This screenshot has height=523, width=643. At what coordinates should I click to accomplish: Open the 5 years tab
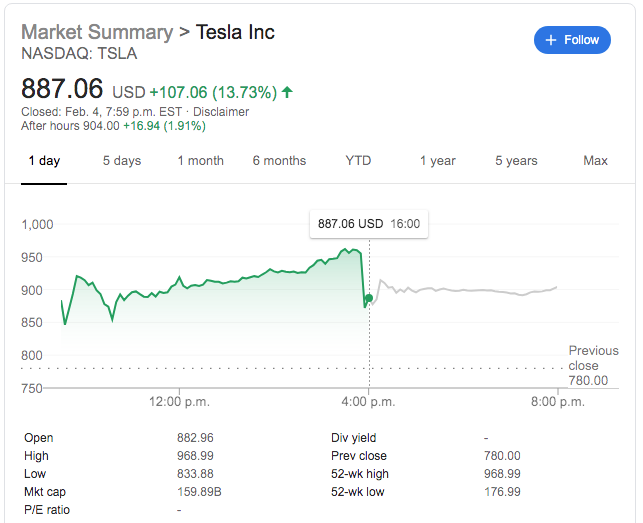pos(516,161)
